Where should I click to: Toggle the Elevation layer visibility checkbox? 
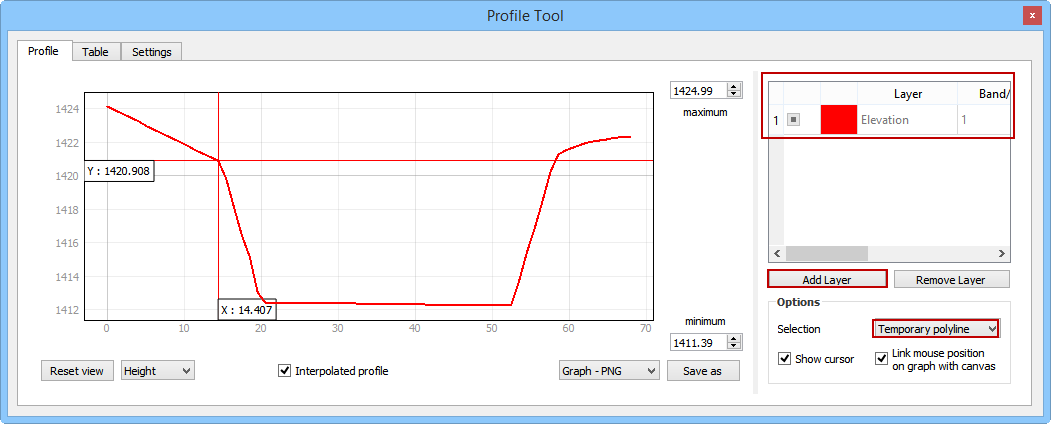click(793, 120)
